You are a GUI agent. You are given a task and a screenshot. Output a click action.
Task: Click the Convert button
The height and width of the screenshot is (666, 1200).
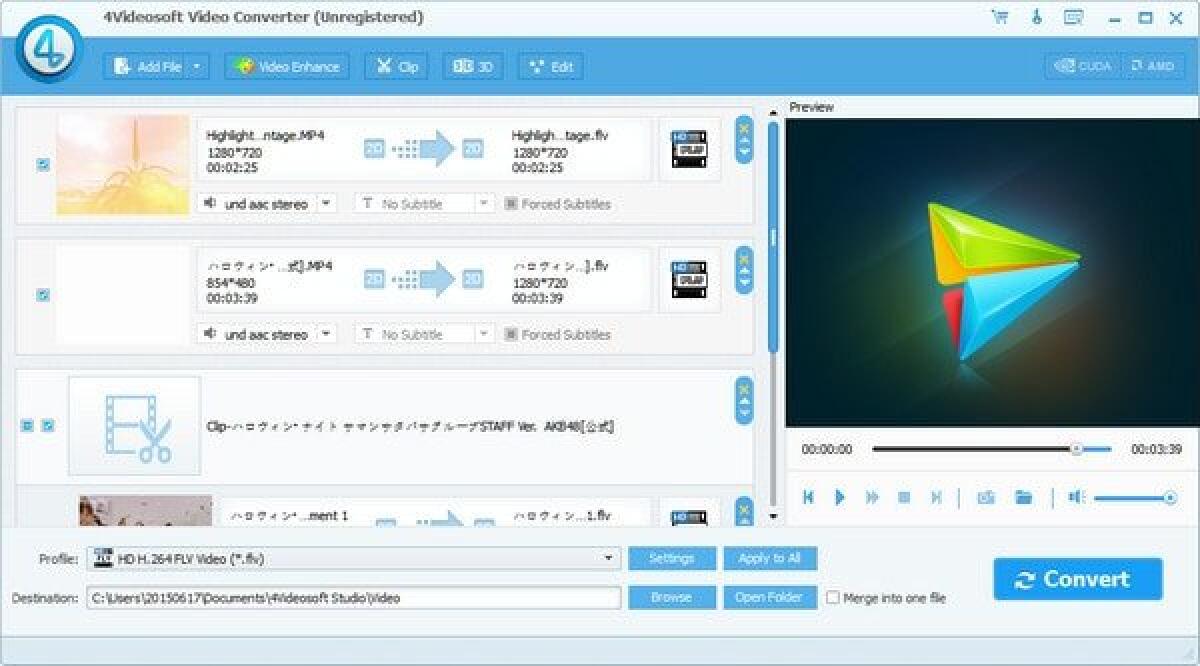[1078, 578]
